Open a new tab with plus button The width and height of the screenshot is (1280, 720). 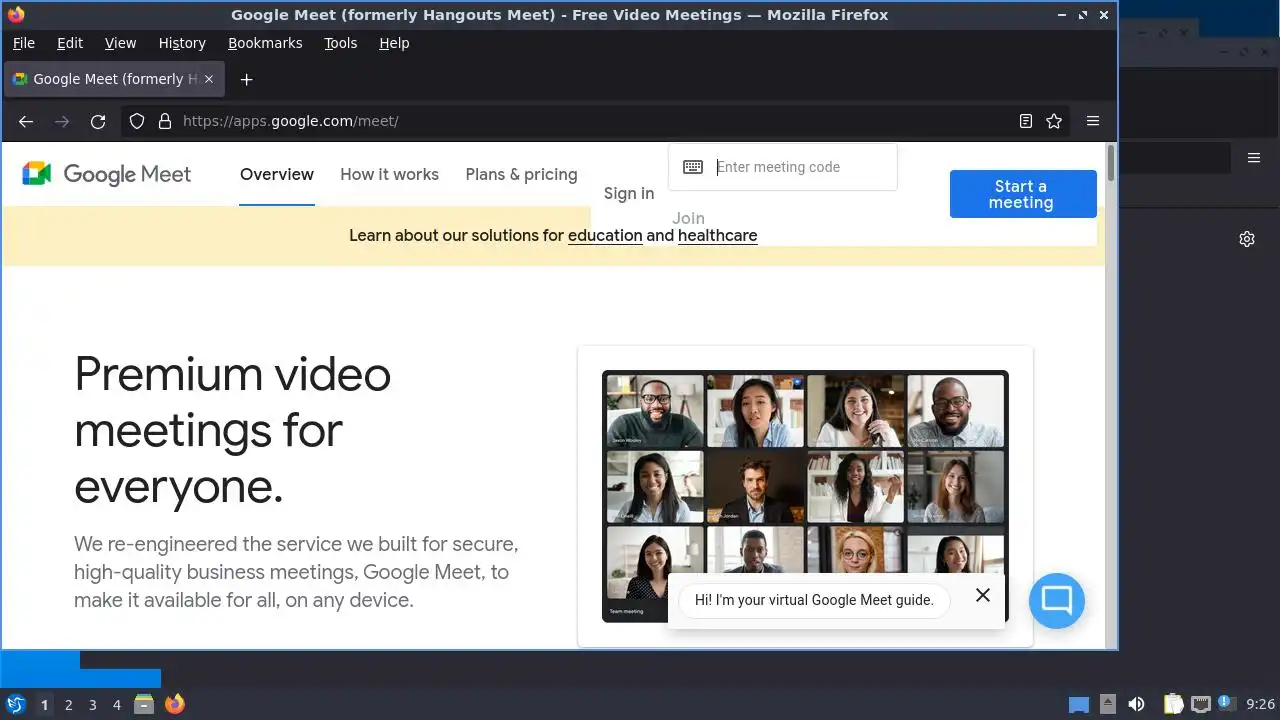[x=246, y=79]
